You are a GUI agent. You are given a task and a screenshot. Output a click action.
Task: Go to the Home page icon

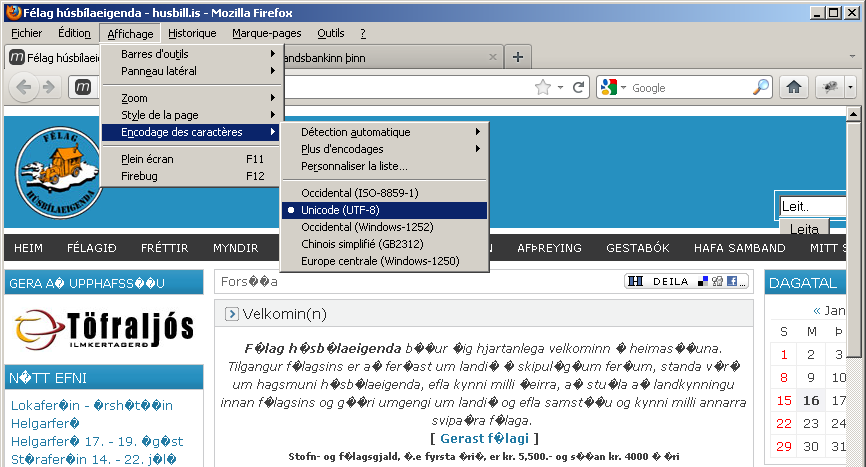[x=794, y=87]
